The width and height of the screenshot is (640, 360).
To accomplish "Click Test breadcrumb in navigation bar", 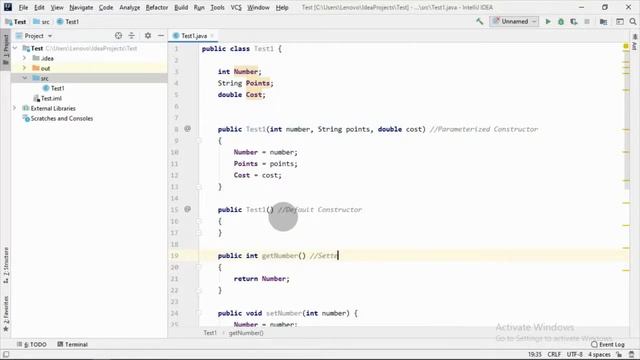I will point(16,22).
